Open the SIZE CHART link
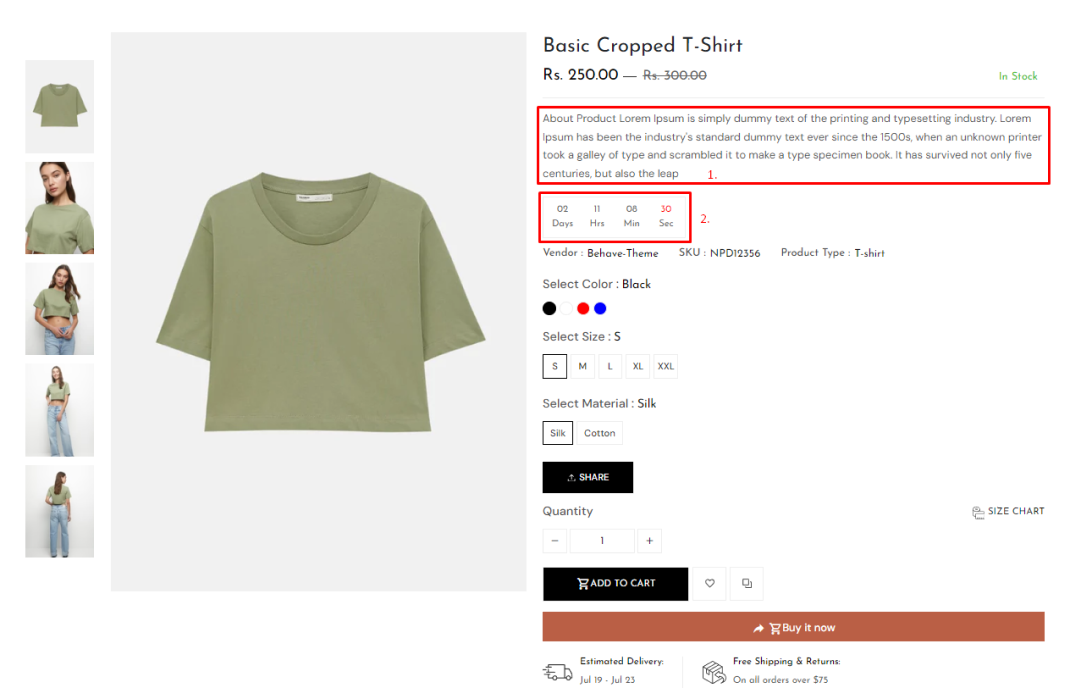The width and height of the screenshot is (1066, 699). (x=1008, y=511)
